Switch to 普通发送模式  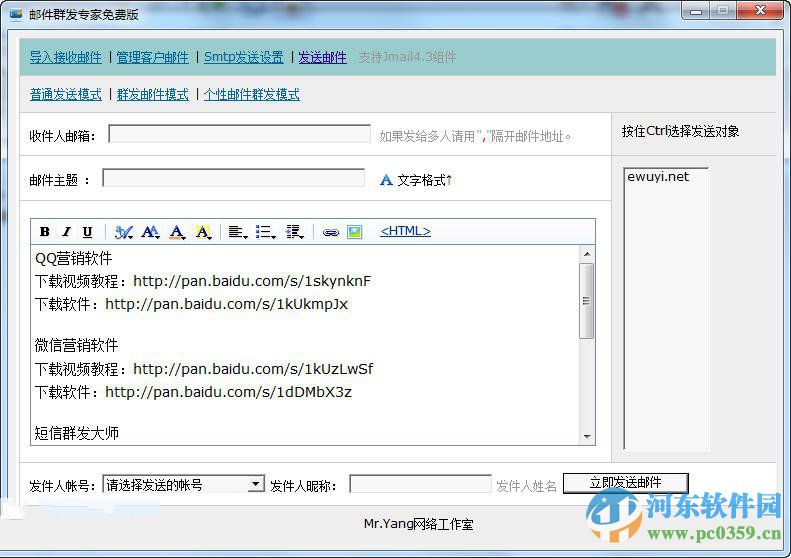pyautogui.click(x=66, y=94)
